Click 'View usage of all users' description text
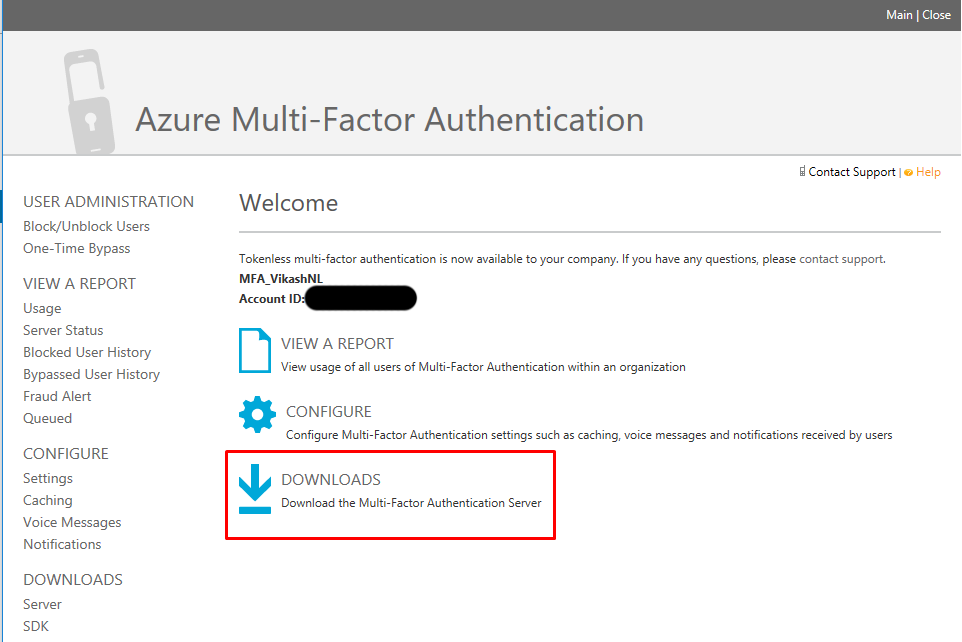 point(483,367)
